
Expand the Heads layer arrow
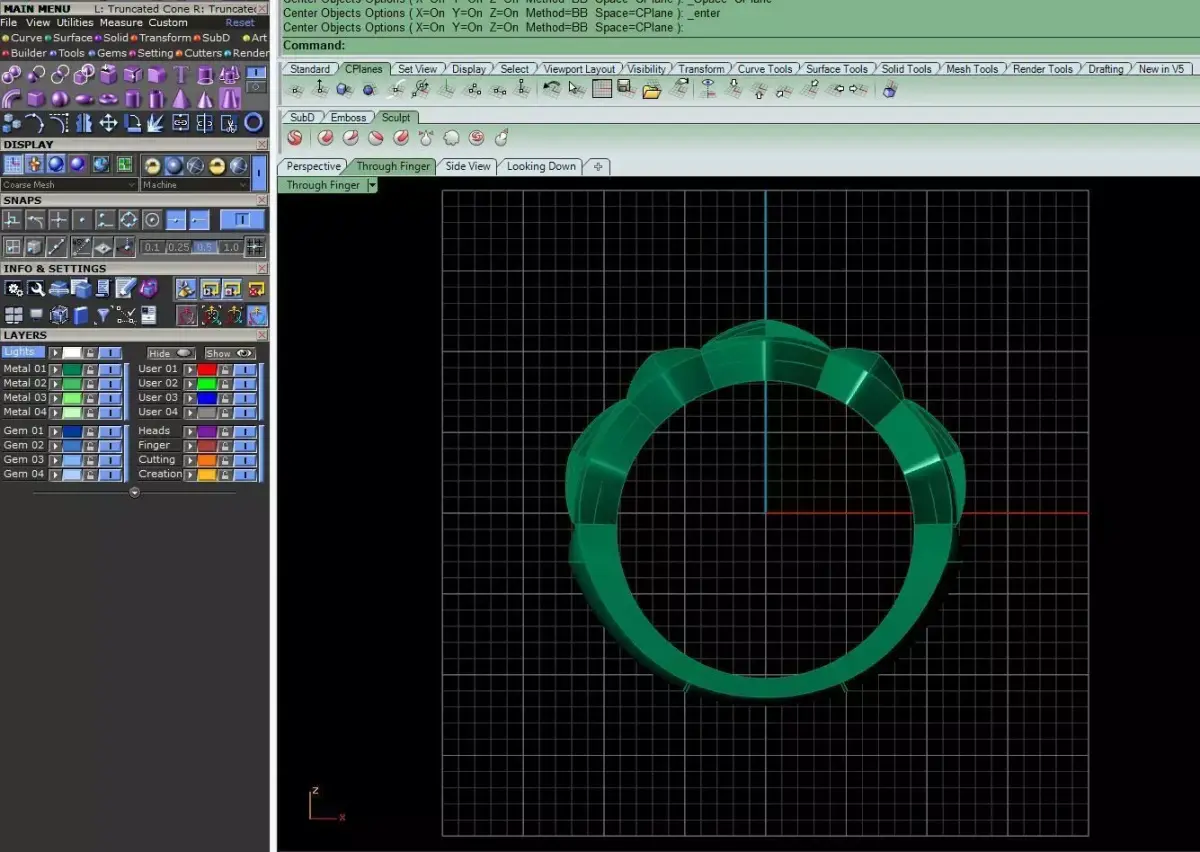coord(190,431)
